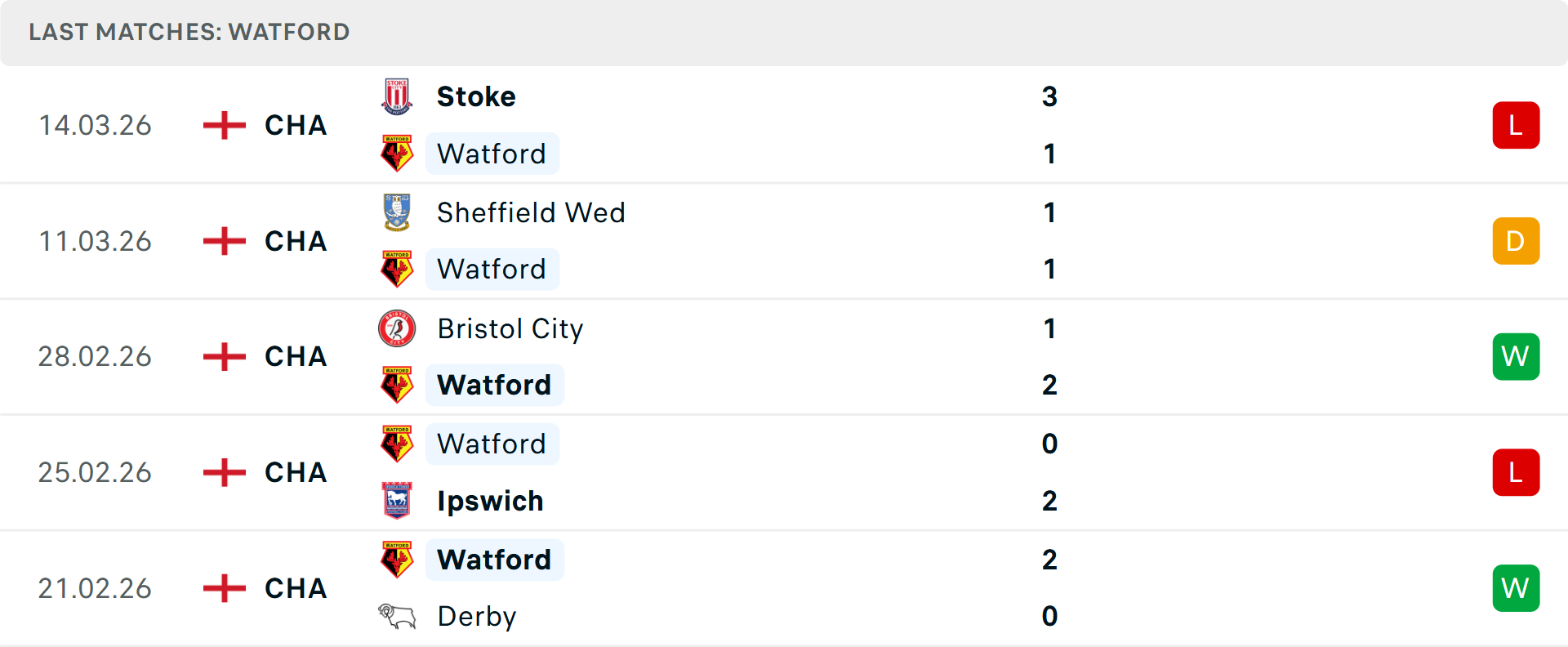Click the green W result indicator for Derby match
Viewport: 1568px width, 647px height.
pos(1516,587)
